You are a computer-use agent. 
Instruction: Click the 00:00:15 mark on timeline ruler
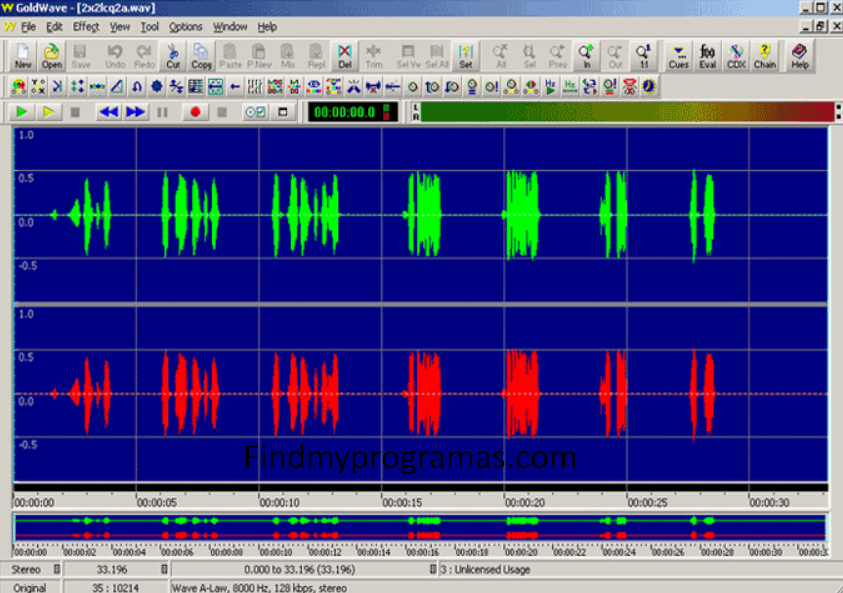[402, 502]
